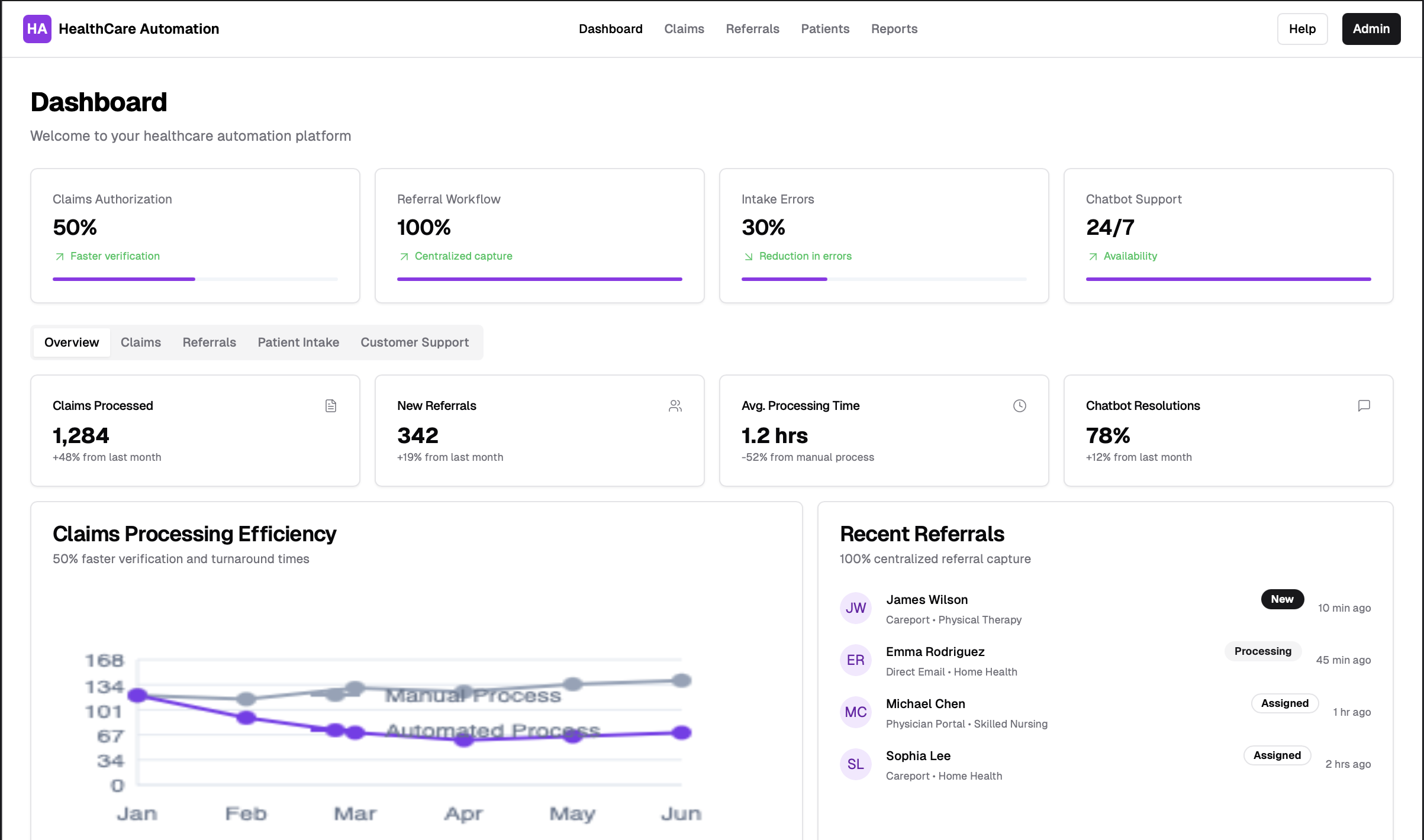Open James Wilson's JW avatar
Viewport: 1424px width, 840px height.
pos(855,608)
